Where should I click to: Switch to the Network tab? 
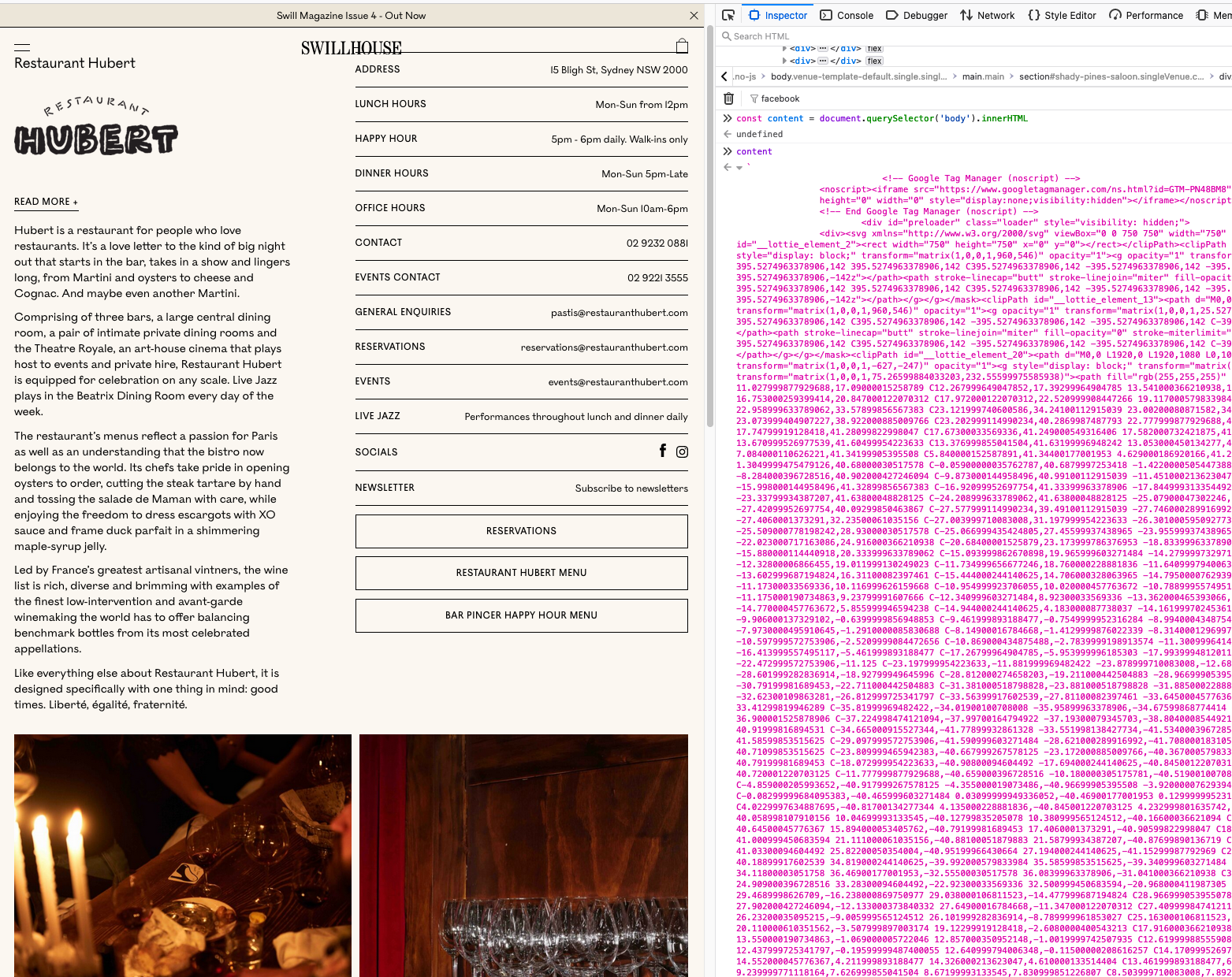pyautogui.click(x=987, y=15)
